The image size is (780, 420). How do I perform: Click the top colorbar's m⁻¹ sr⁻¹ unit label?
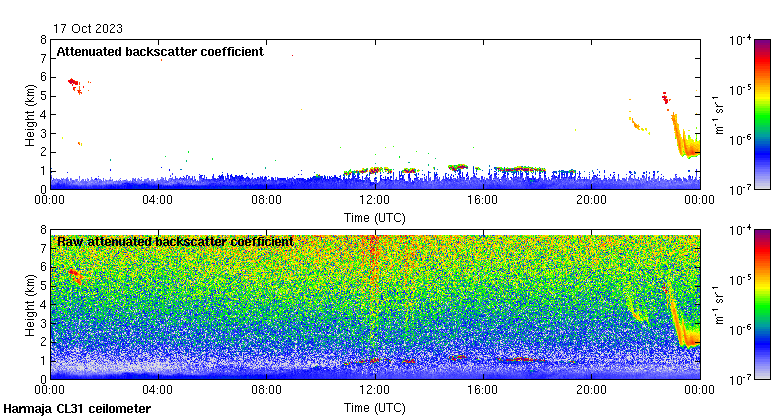tap(719, 115)
